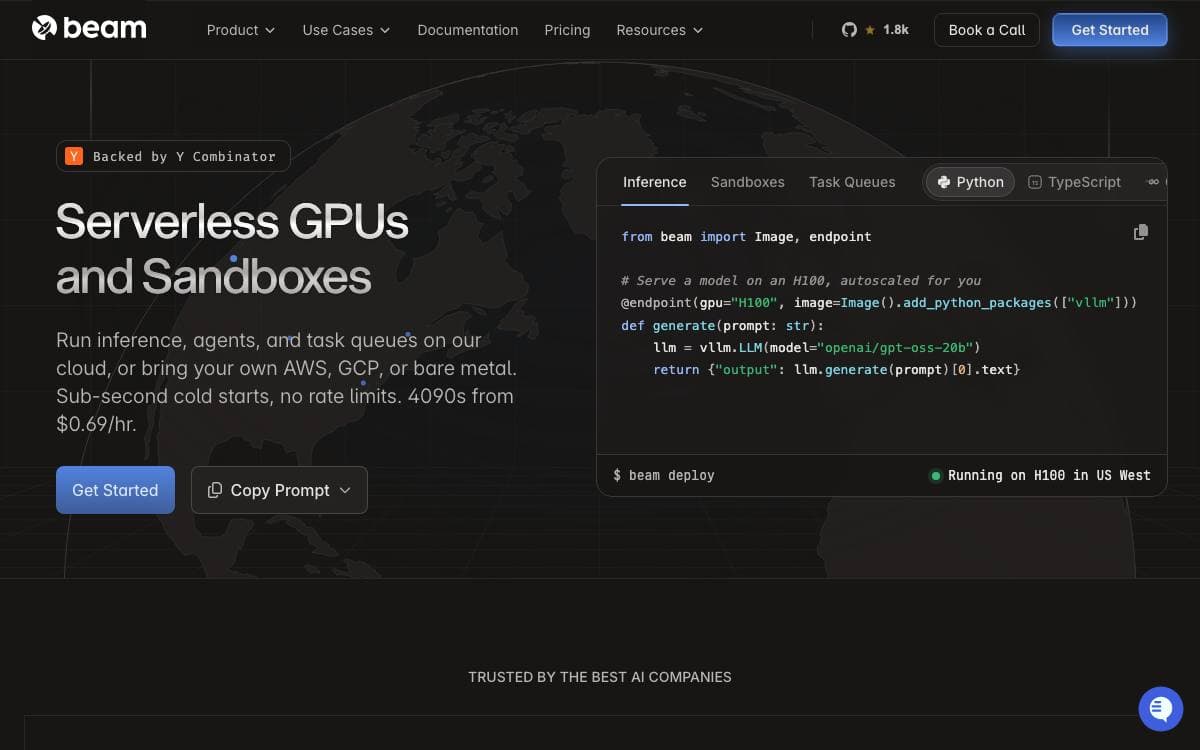Viewport: 1200px width, 750px height.
Task: Open the Copy Prompt dropdown
Action: (x=279, y=490)
